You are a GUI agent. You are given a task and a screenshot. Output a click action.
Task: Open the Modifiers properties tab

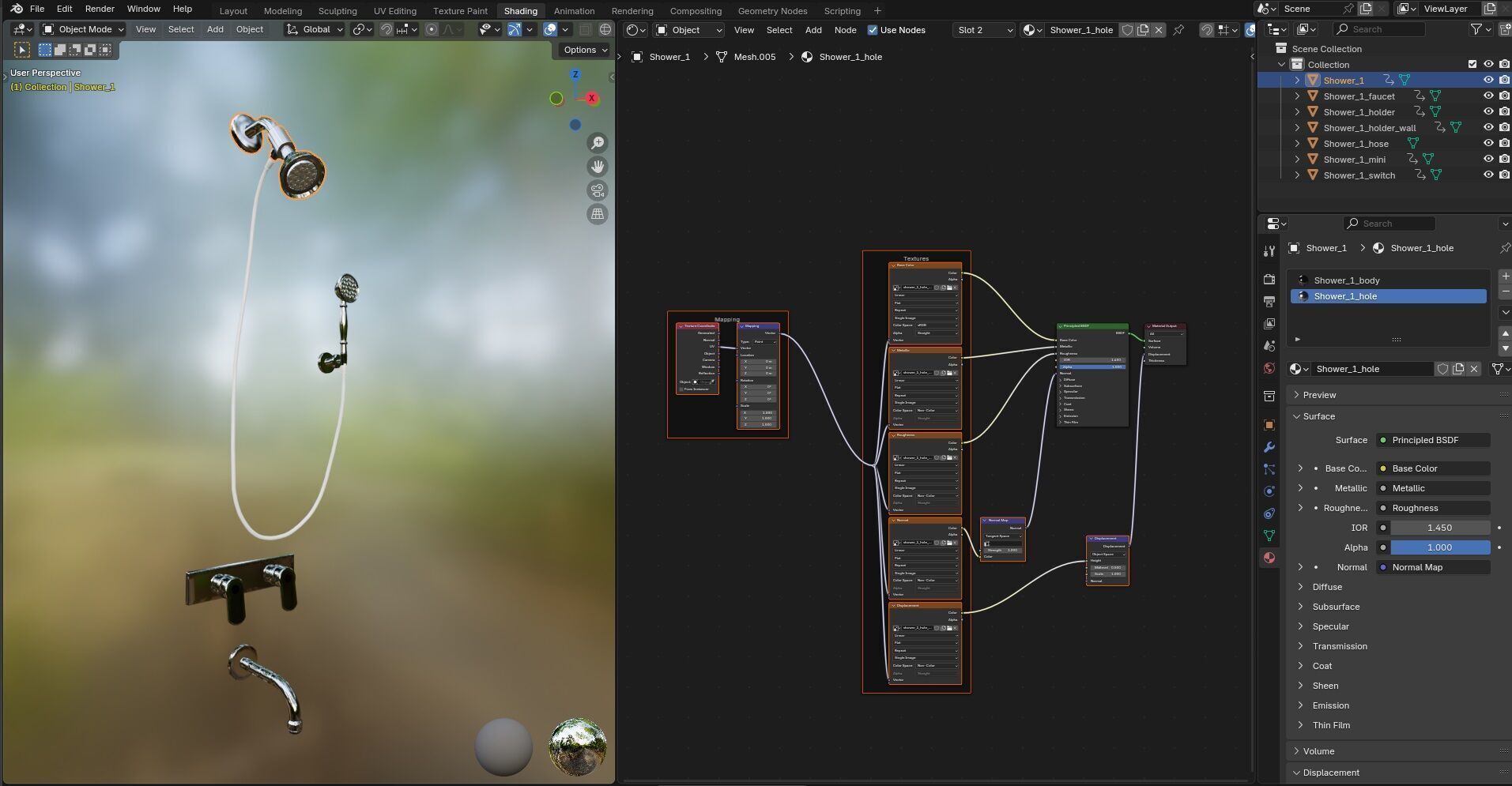[x=1269, y=447]
